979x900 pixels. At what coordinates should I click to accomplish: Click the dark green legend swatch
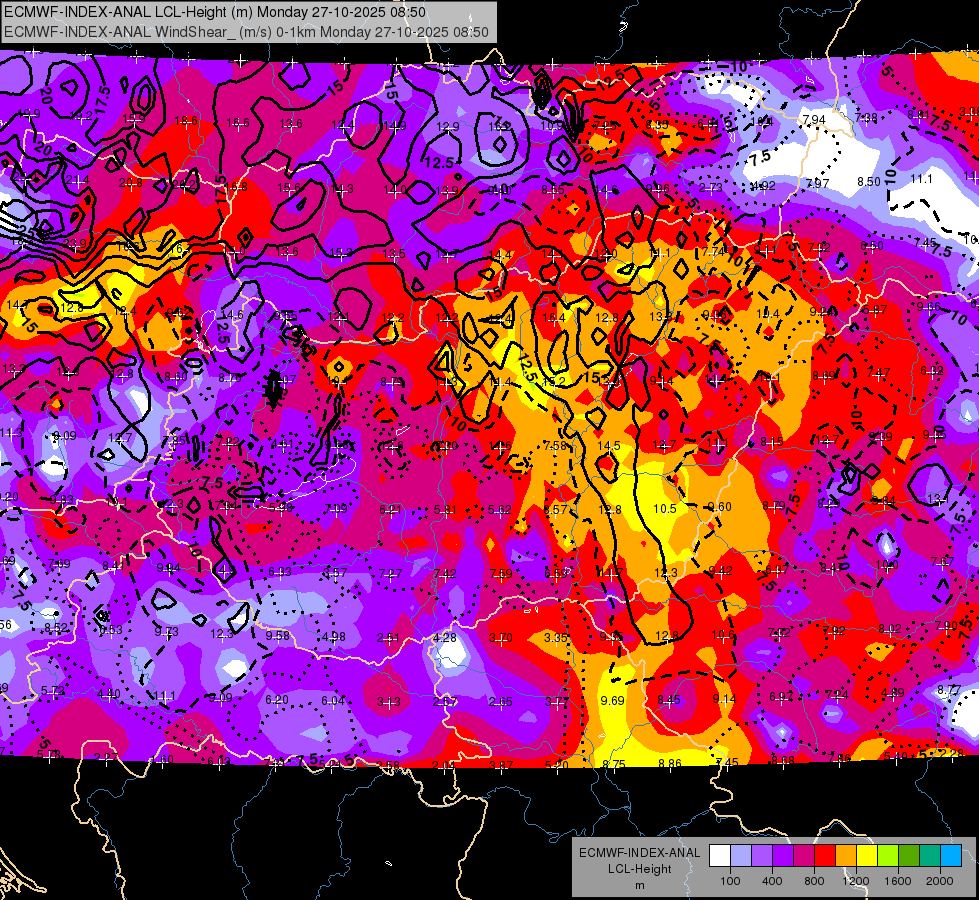(x=909, y=856)
